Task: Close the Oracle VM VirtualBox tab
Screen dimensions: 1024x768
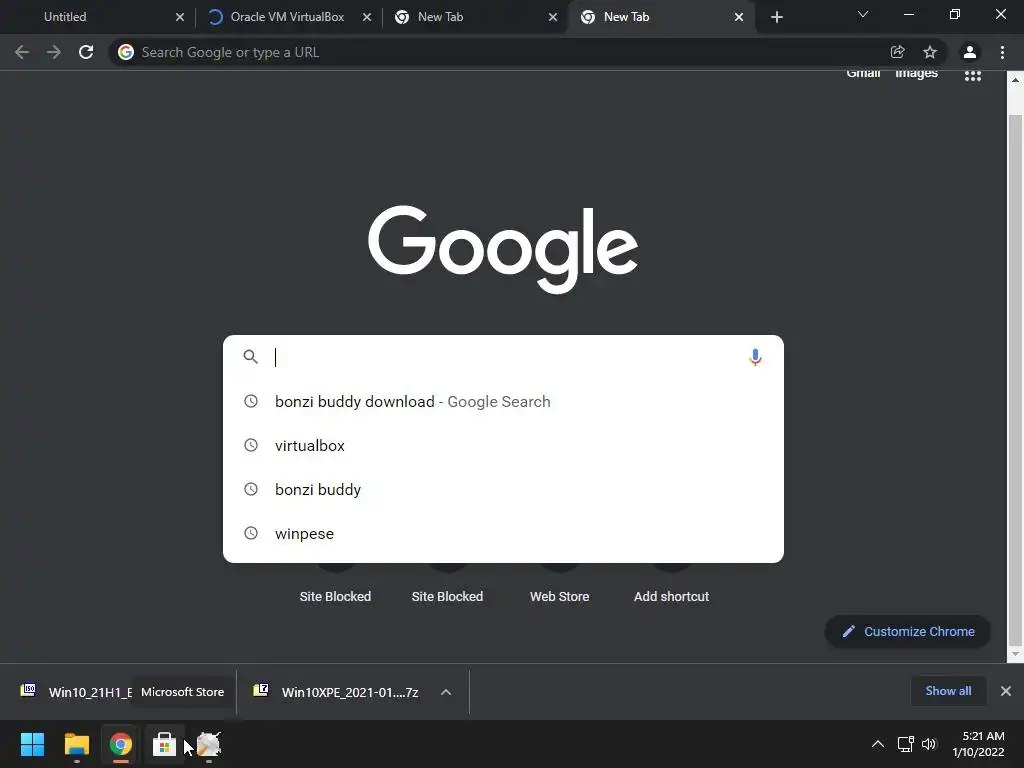Action: tap(367, 17)
